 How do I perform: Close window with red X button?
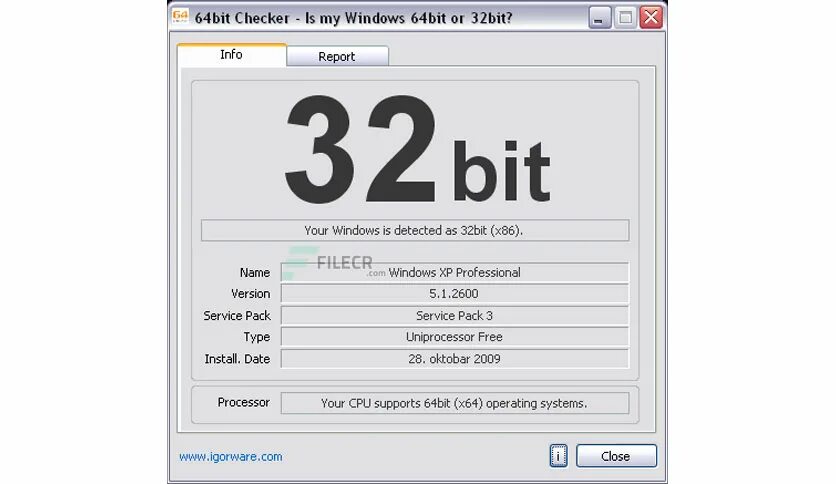pyautogui.click(x=651, y=18)
